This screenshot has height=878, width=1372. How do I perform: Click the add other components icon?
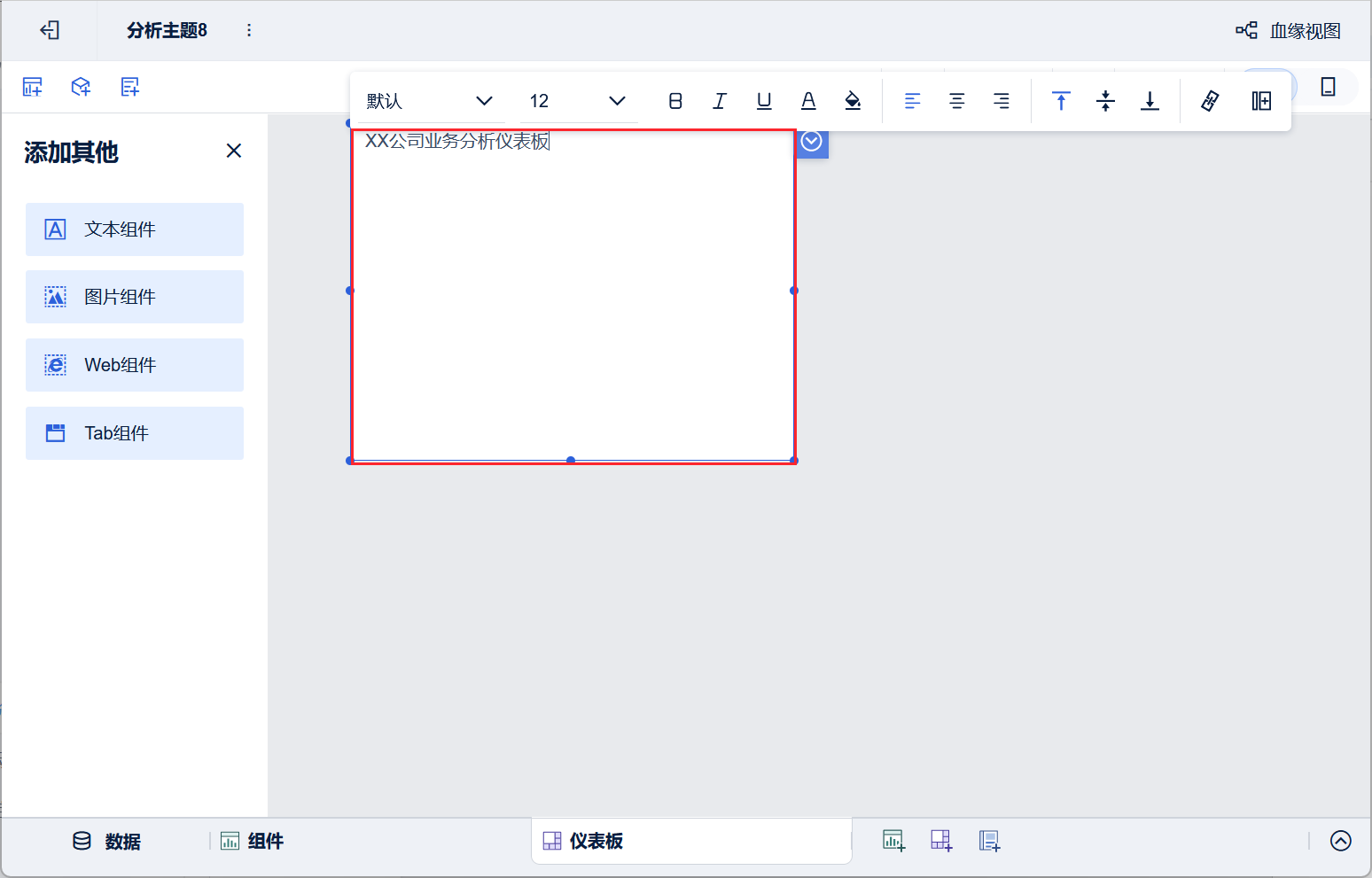point(130,87)
